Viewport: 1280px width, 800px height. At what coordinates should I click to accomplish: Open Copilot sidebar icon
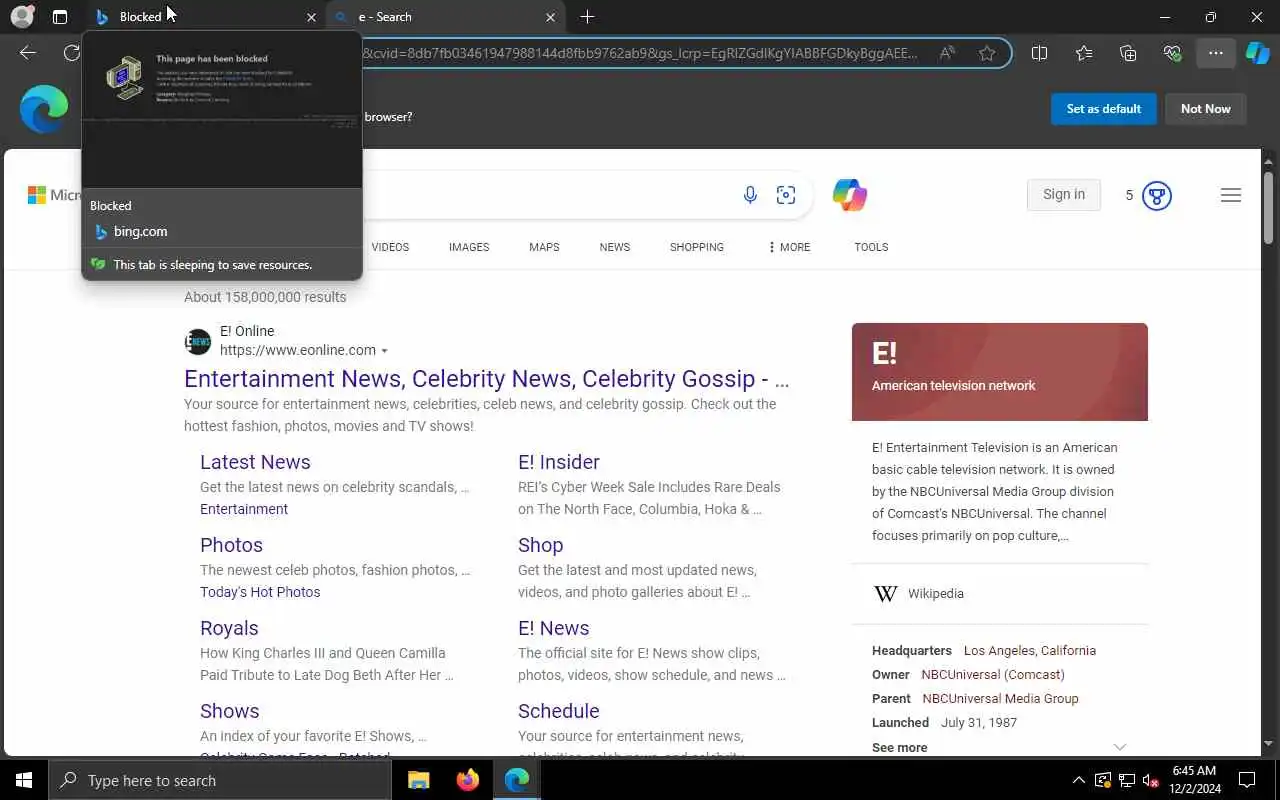tap(1257, 53)
